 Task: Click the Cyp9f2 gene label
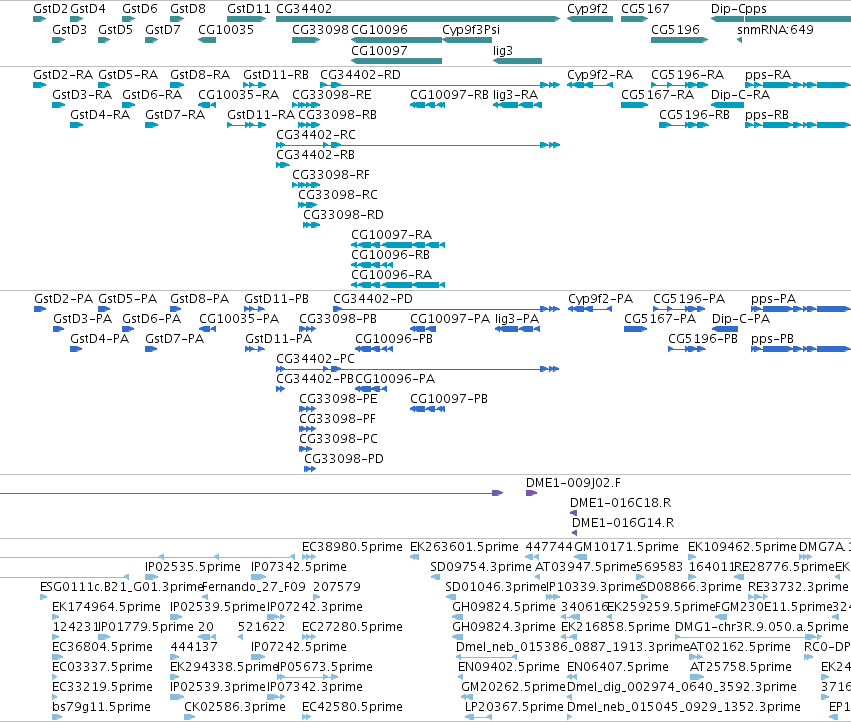tap(587, 9)
